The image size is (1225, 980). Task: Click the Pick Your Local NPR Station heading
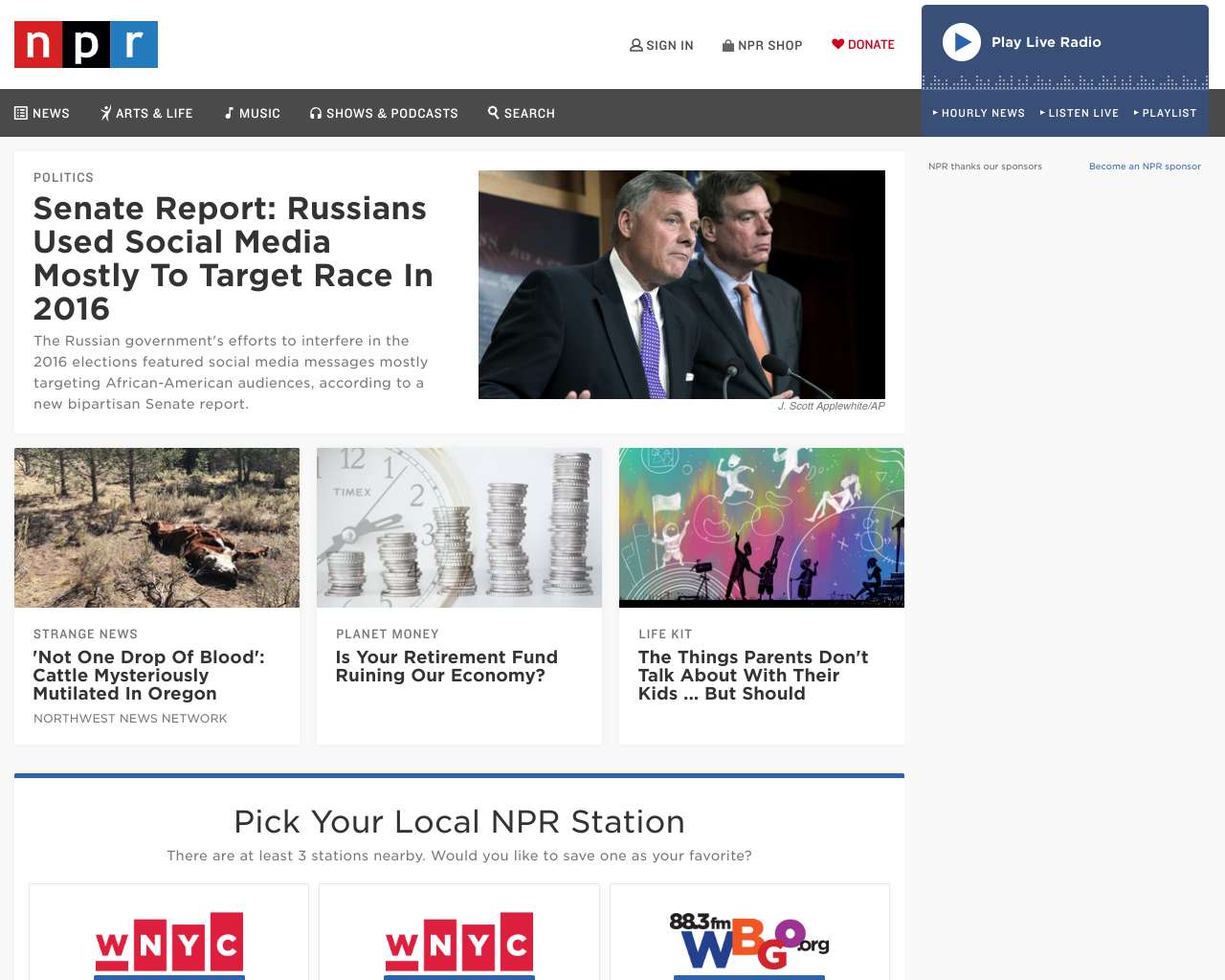click(459, 822)
